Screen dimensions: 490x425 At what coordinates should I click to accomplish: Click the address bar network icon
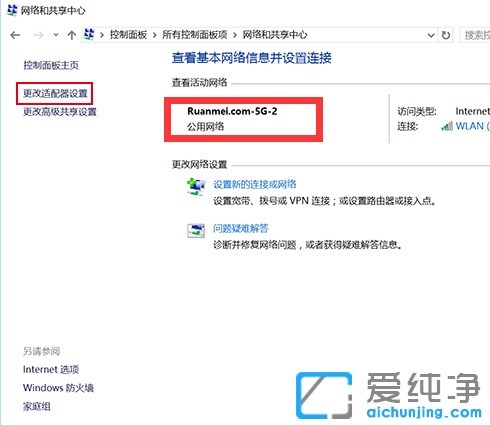pos(89,34)
